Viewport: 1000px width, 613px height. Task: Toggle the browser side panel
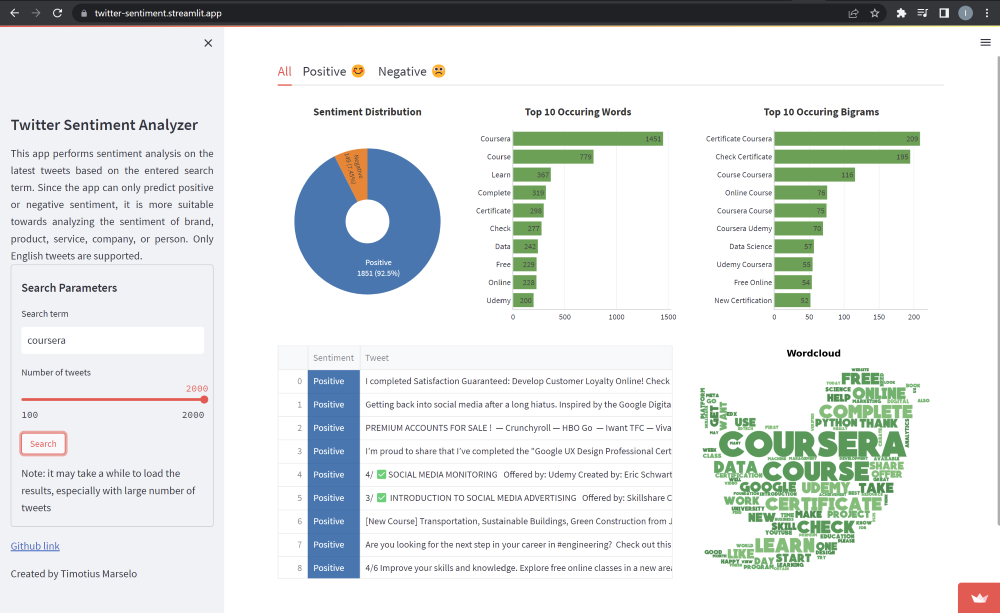click(x=944, y=13)
